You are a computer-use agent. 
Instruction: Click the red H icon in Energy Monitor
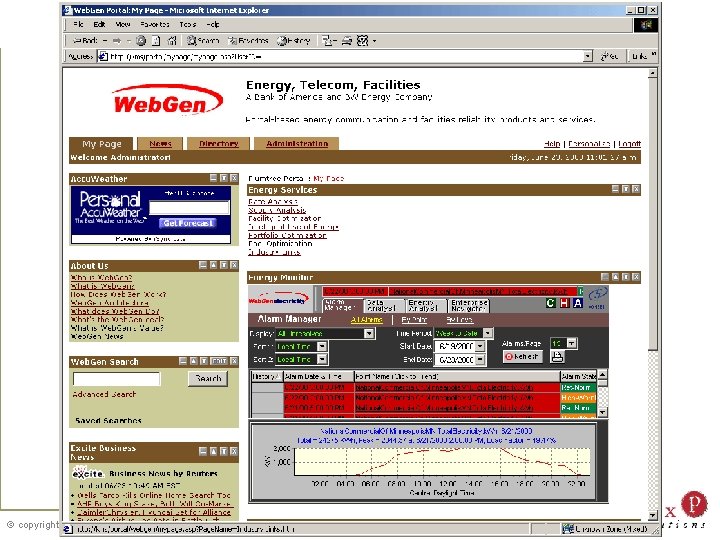tap(564, 303)
